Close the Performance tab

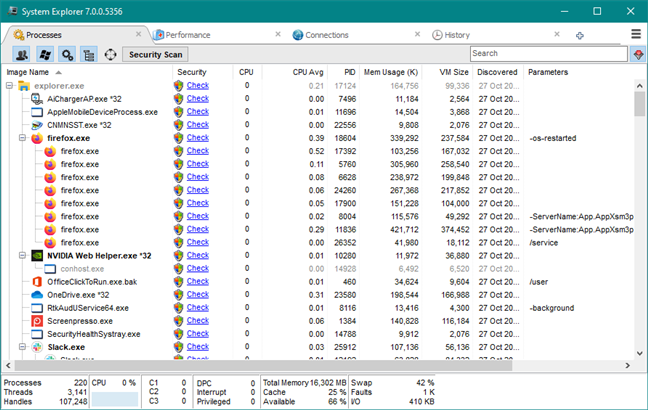click(278, 34)
